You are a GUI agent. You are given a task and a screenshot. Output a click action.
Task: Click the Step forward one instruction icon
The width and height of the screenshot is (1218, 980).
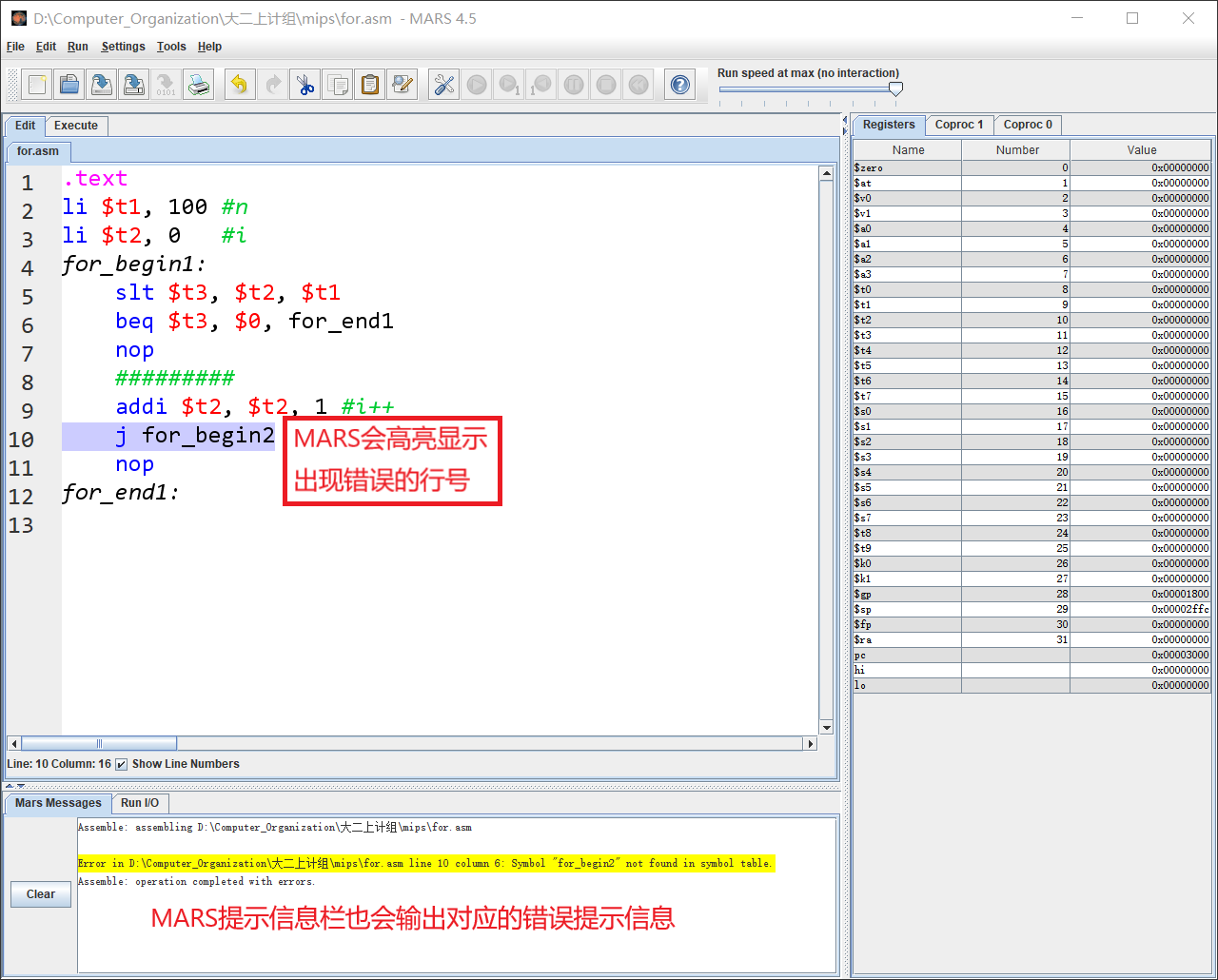[509, 85]
